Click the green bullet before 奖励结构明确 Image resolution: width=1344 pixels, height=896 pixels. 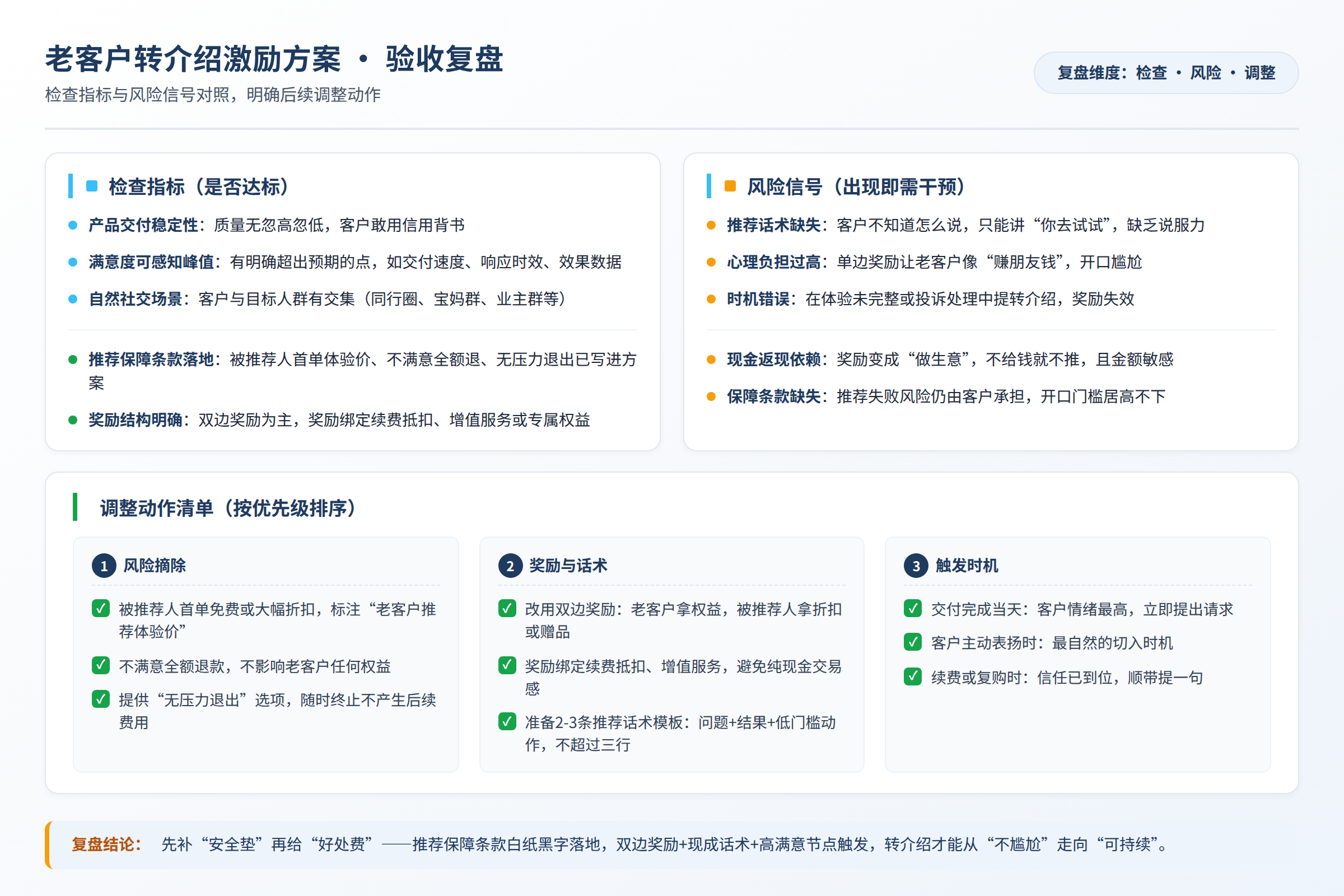[73, 420]
